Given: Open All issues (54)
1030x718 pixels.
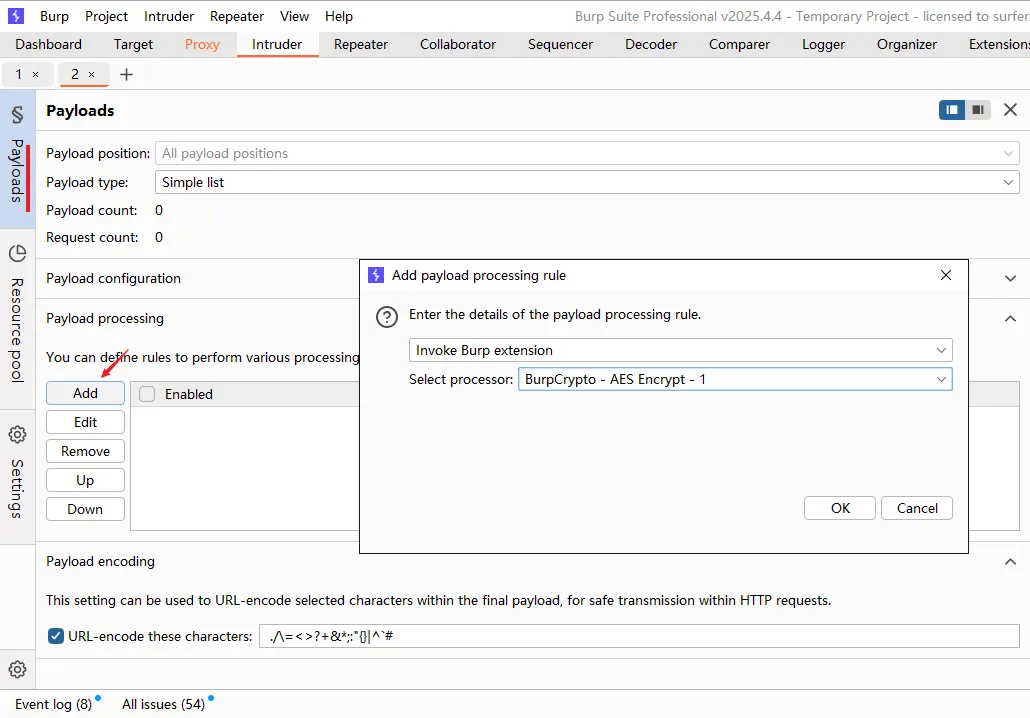Looking at the screenshot, I should 164,704.
